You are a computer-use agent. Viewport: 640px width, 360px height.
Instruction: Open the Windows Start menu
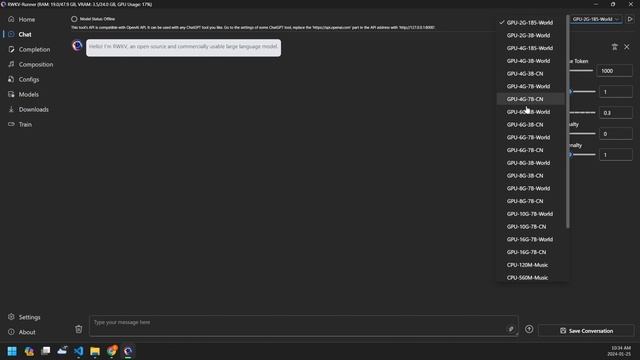click(12, 351)
